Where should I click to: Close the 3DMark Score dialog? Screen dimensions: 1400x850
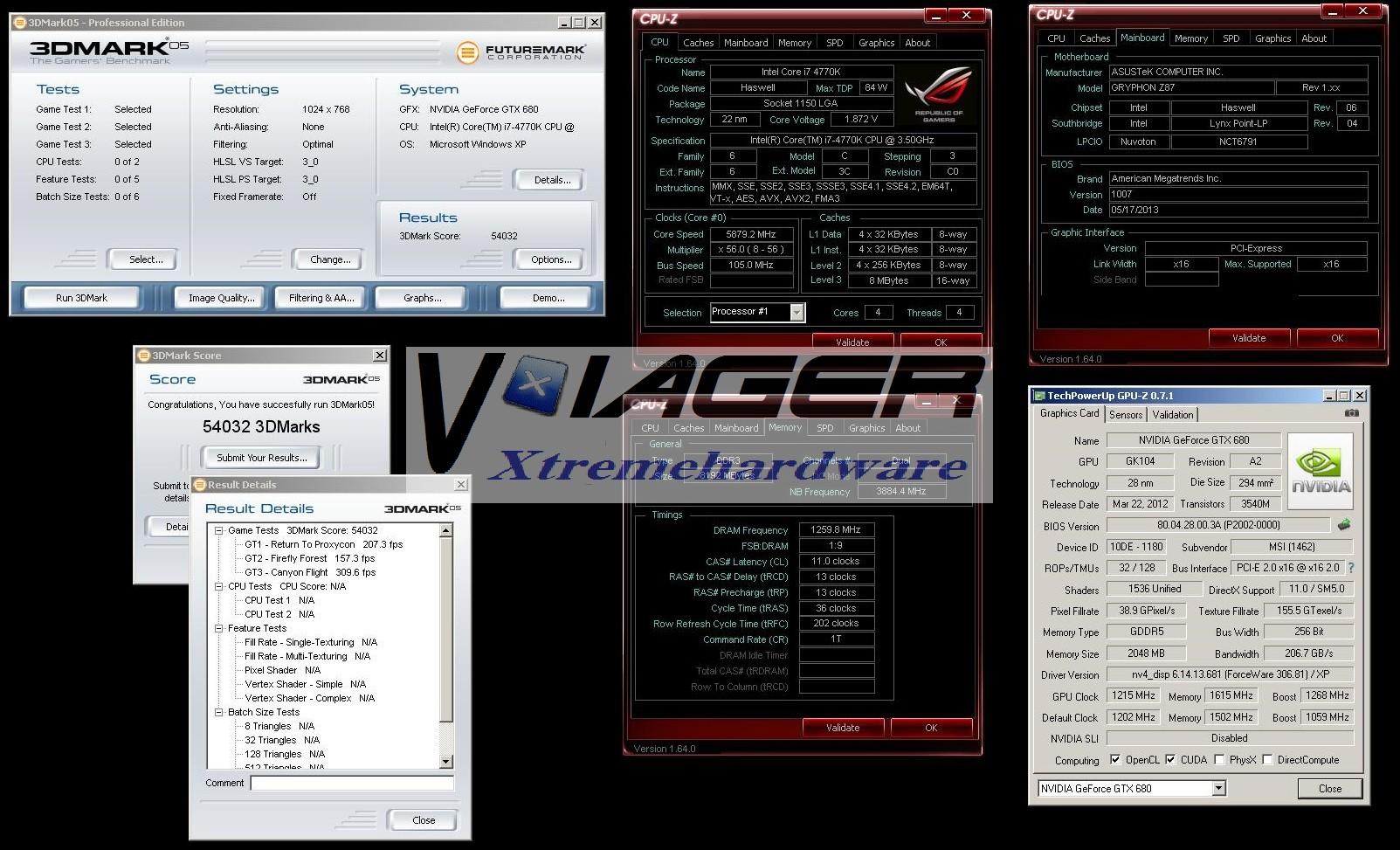(x=380, y=356)
